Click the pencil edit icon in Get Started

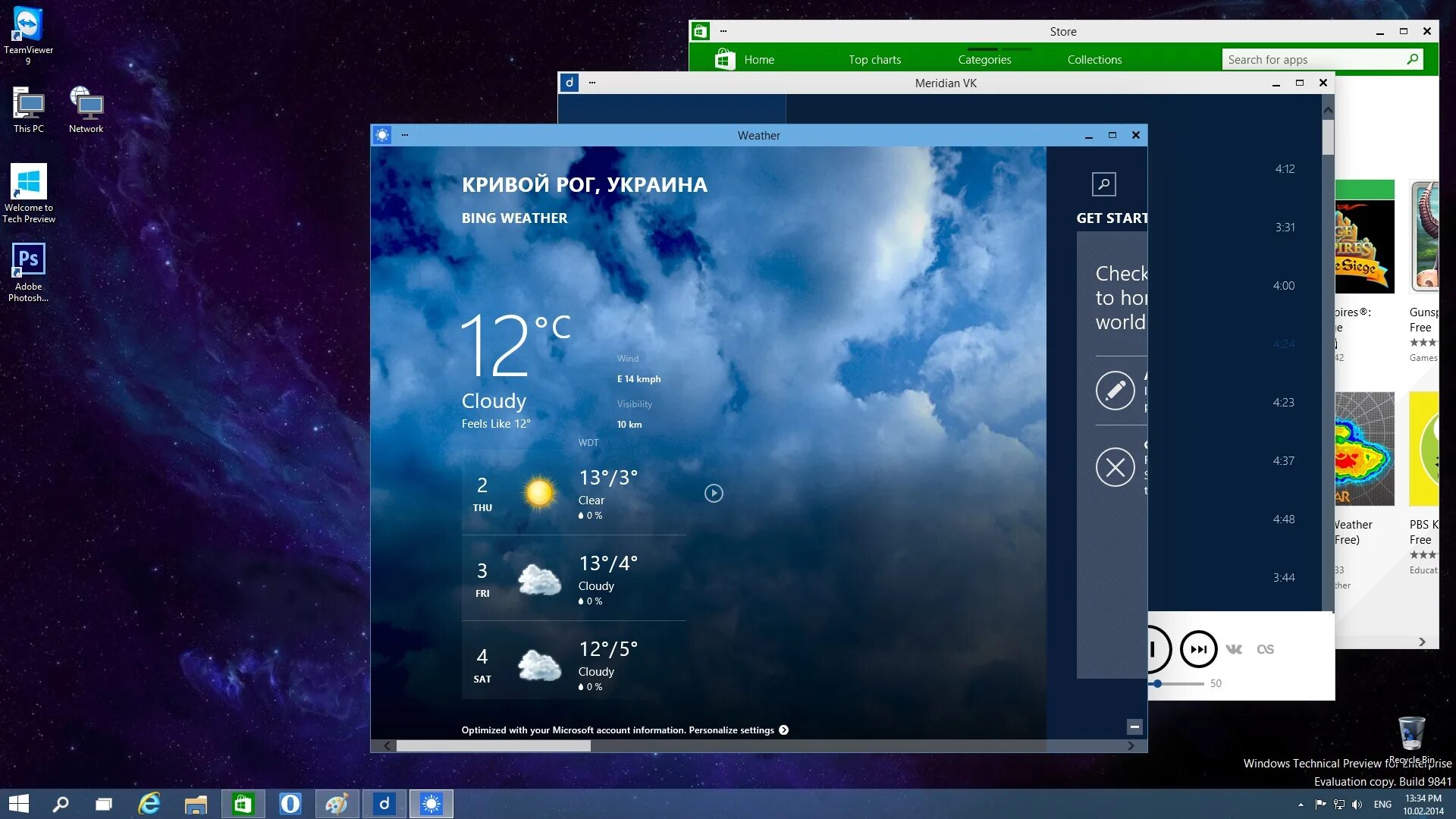point(1115,391)
